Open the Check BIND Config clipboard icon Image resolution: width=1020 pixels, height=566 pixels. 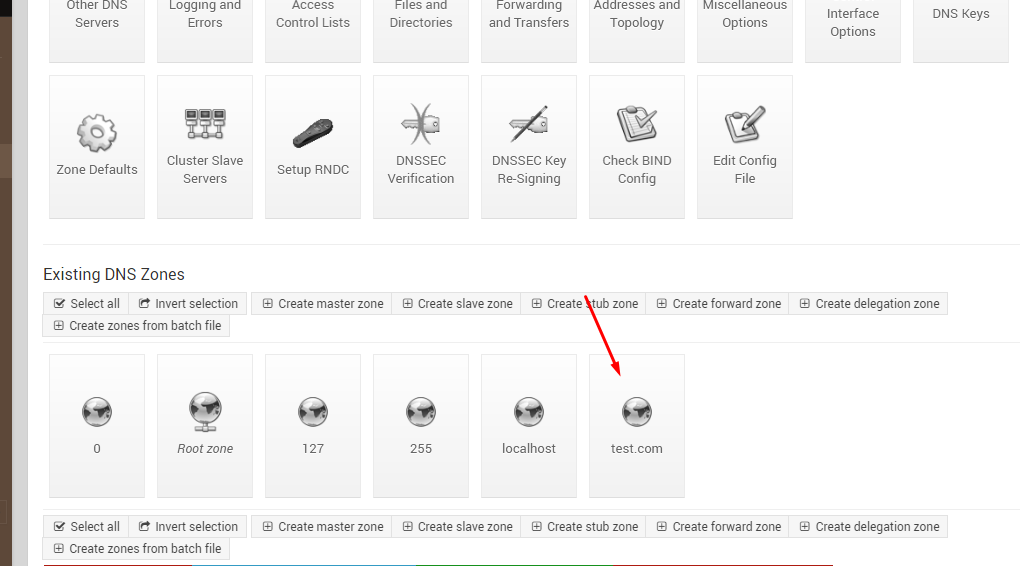point(637,124)
